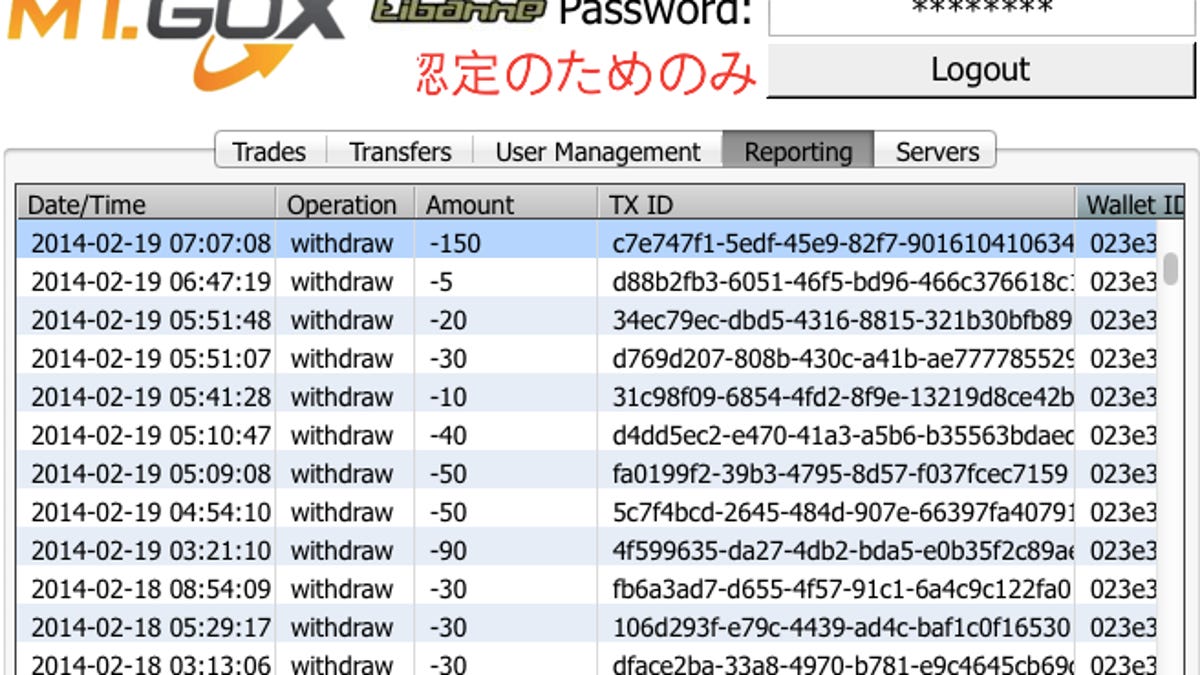Click the Password input field
The height and width of the screenshot is (675, 1200).
(x=982, y=12)
